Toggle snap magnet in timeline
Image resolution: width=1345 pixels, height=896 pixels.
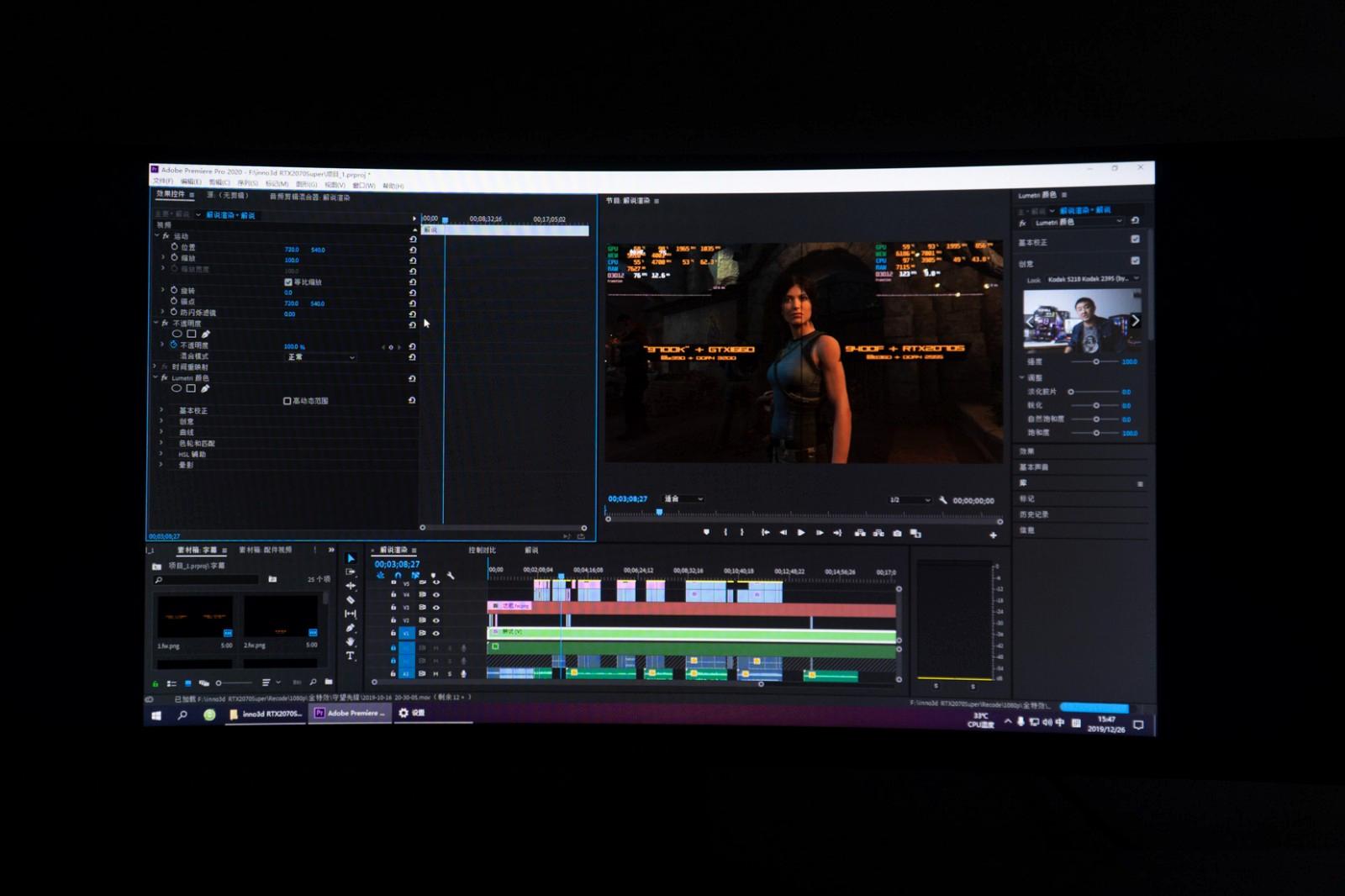pyautogui.click(x=398, y=576)
